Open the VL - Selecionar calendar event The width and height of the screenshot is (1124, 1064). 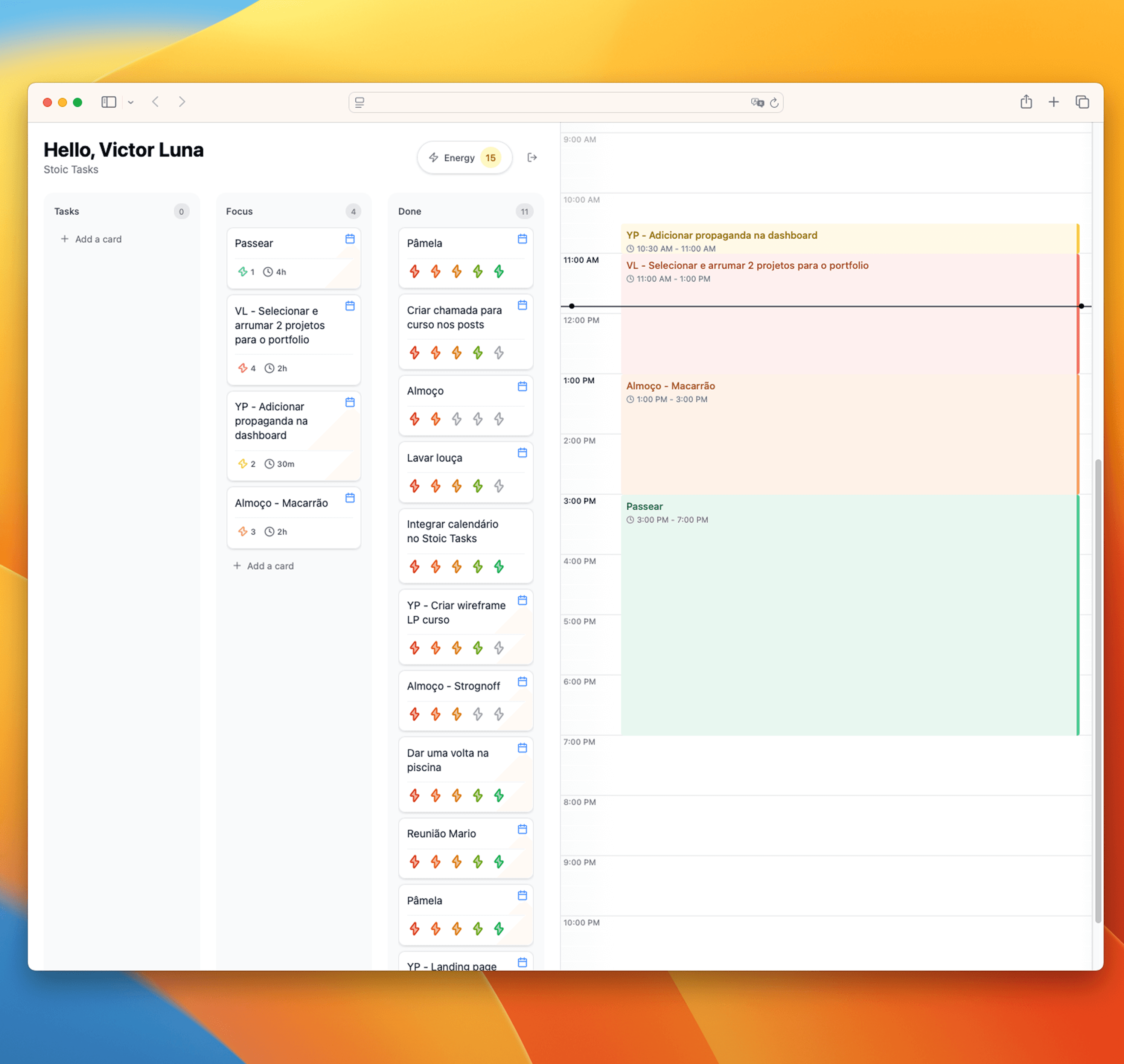point(850,313)
